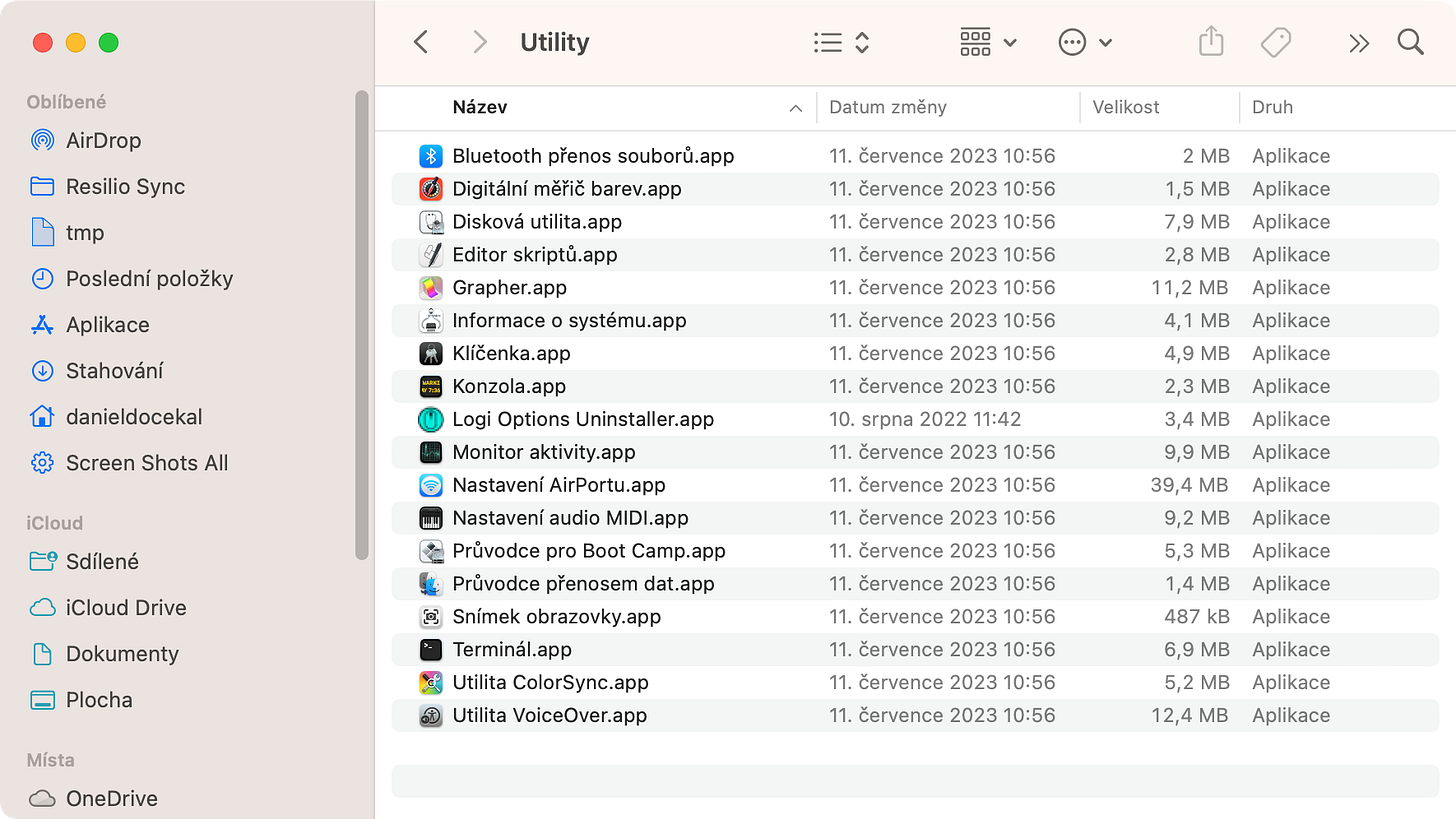This screenshot has width=1456, height=819.
Task: Click the Terminál app icon
Action: coord(431,651)
